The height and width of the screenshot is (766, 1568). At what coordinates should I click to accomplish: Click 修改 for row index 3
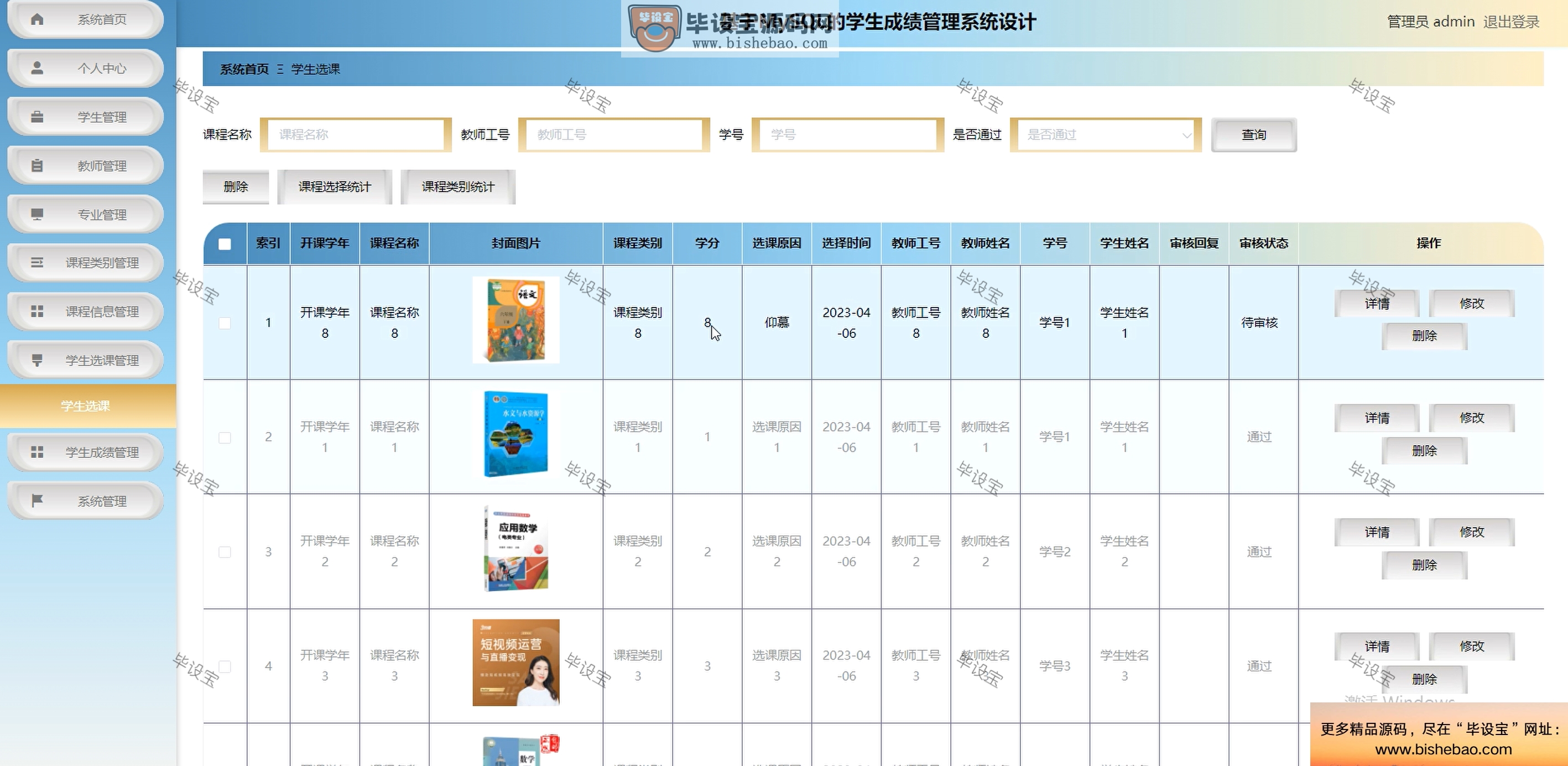click(x=1471, y=532)
